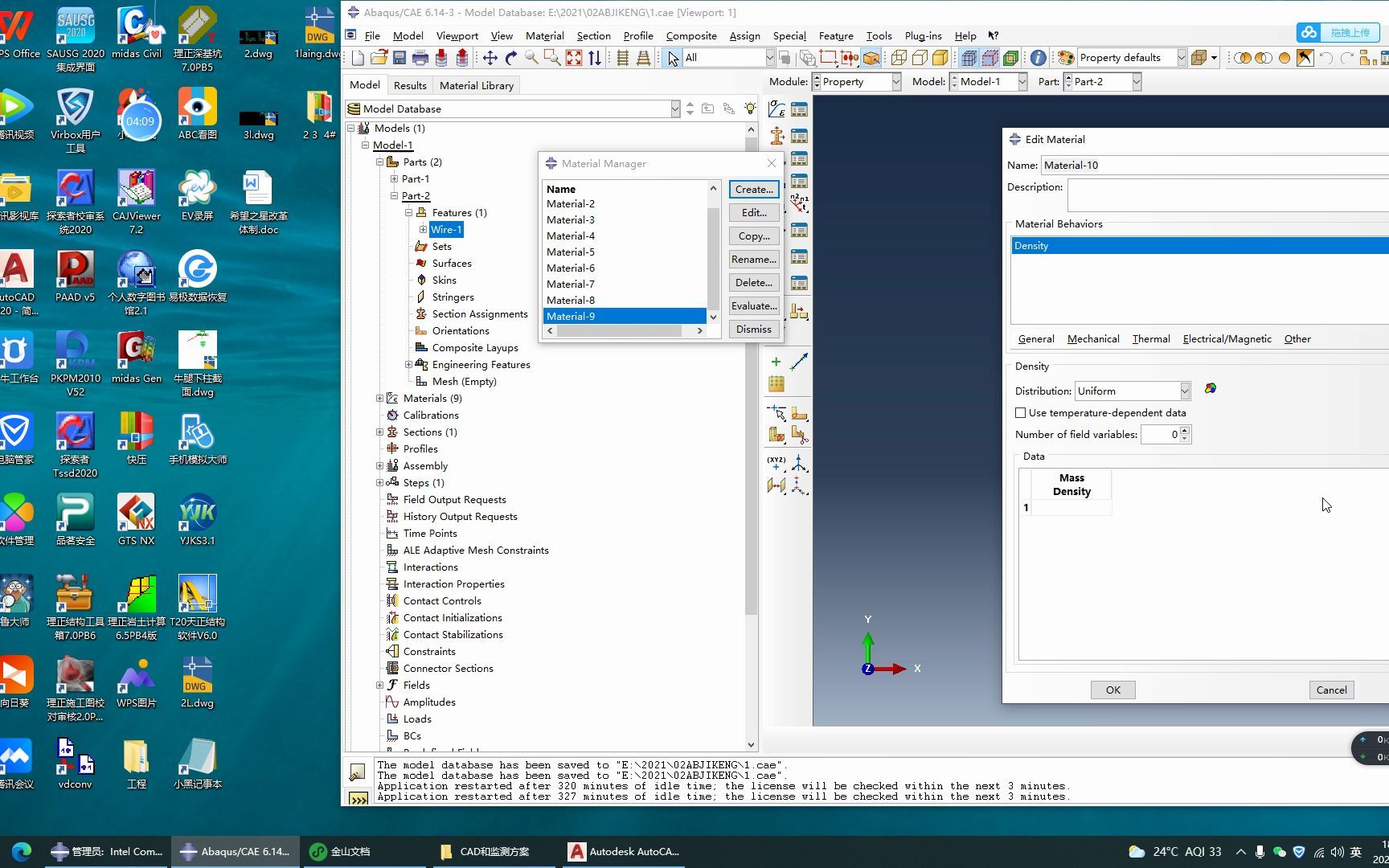The image size is (1389, 868).
Task: Click the Create Datum Point green plus
Action: click(x=776, y=362)
